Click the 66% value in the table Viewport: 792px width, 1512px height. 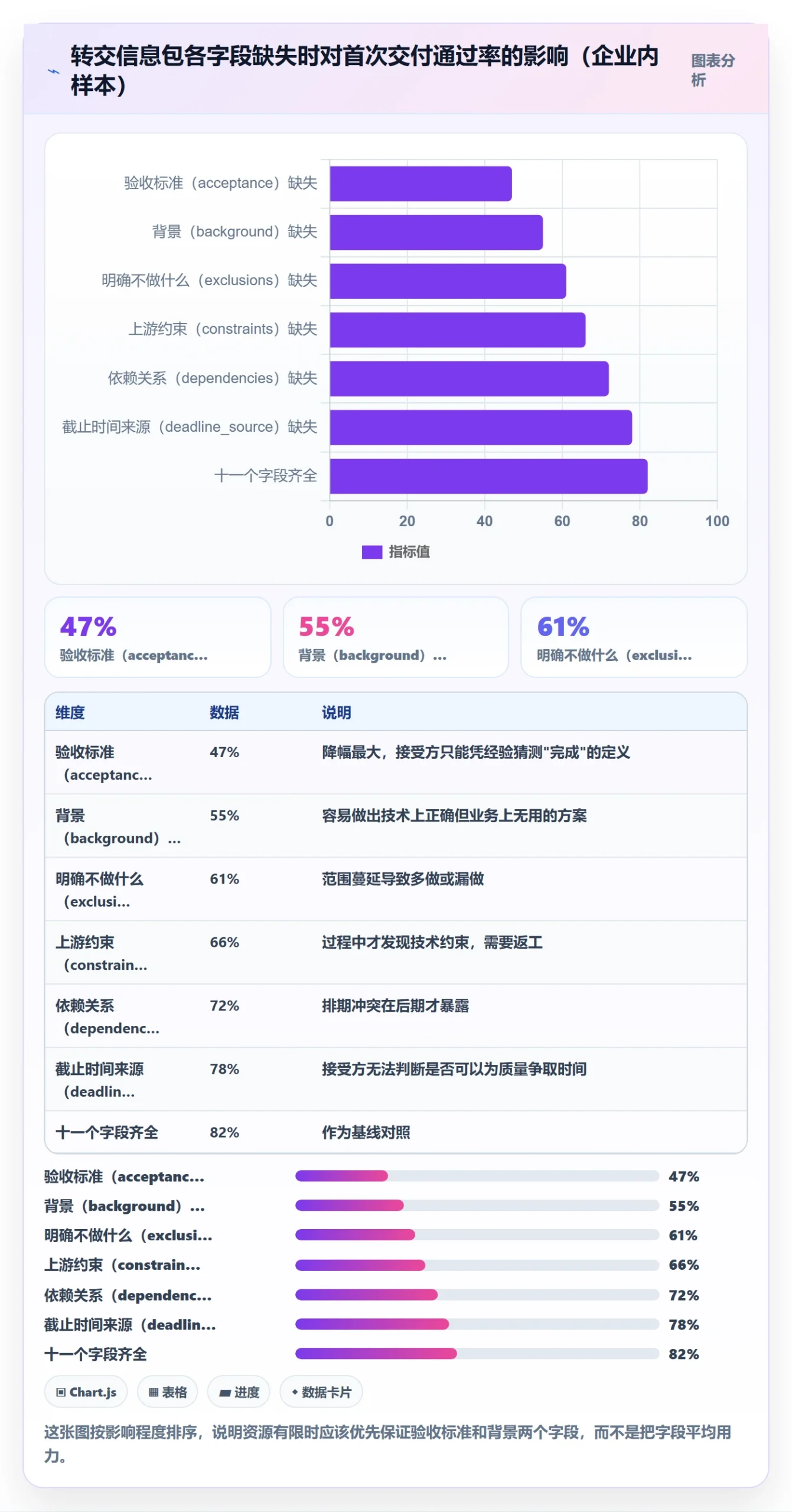click(224, 941)
